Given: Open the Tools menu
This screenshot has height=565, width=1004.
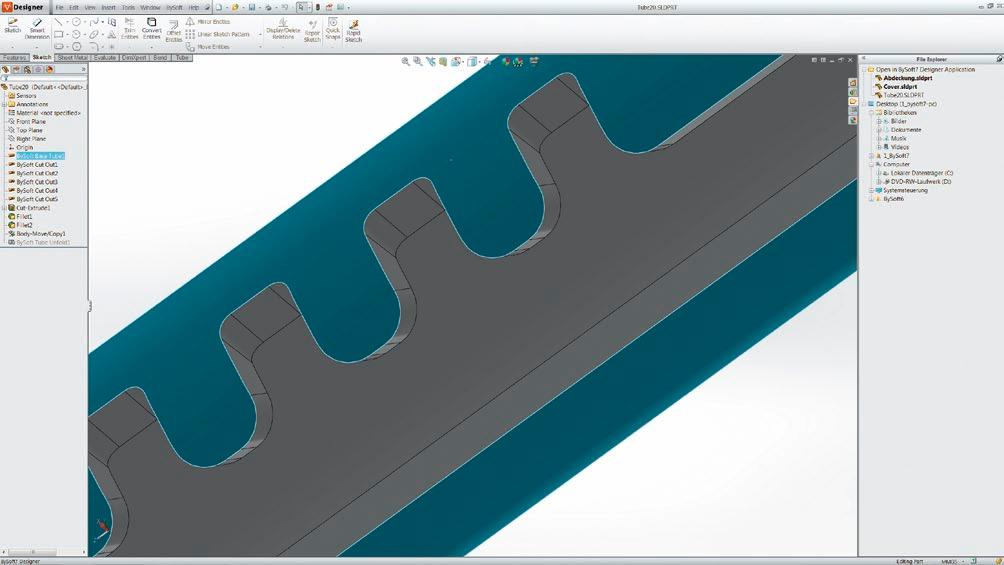Looking at the screenshot, I should click(128, 8).
